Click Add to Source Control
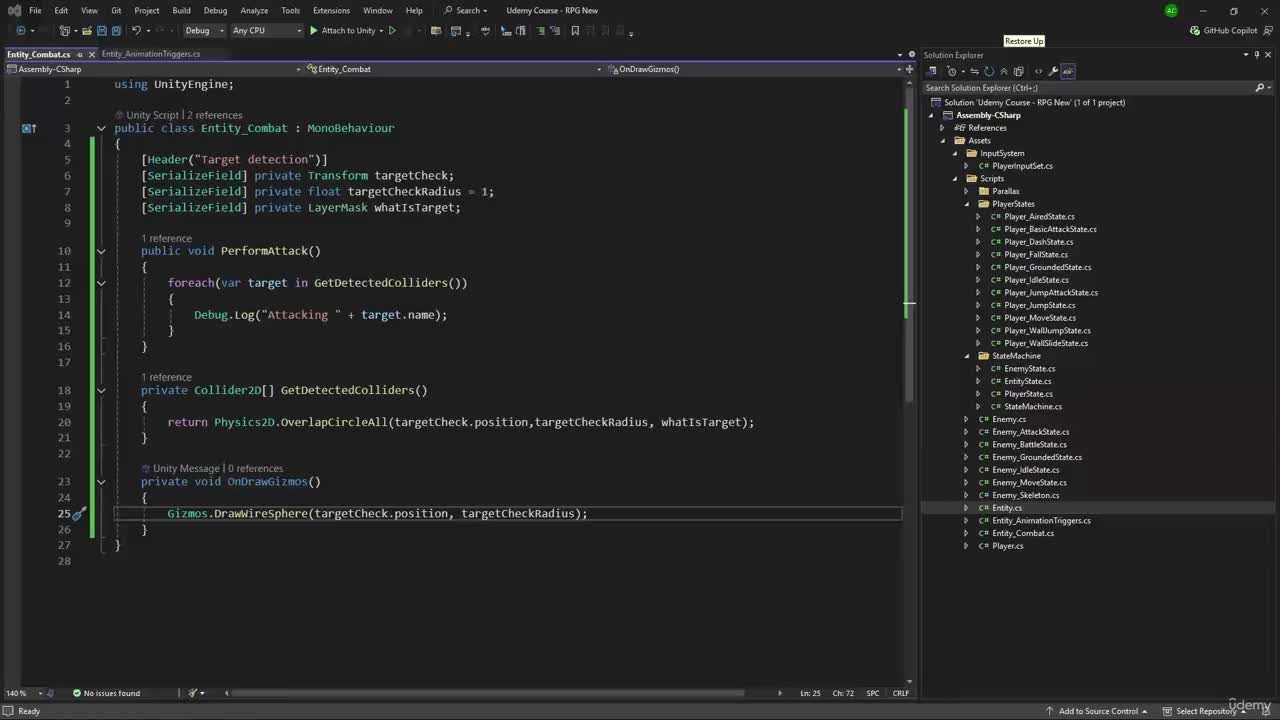 point(1097,711)
